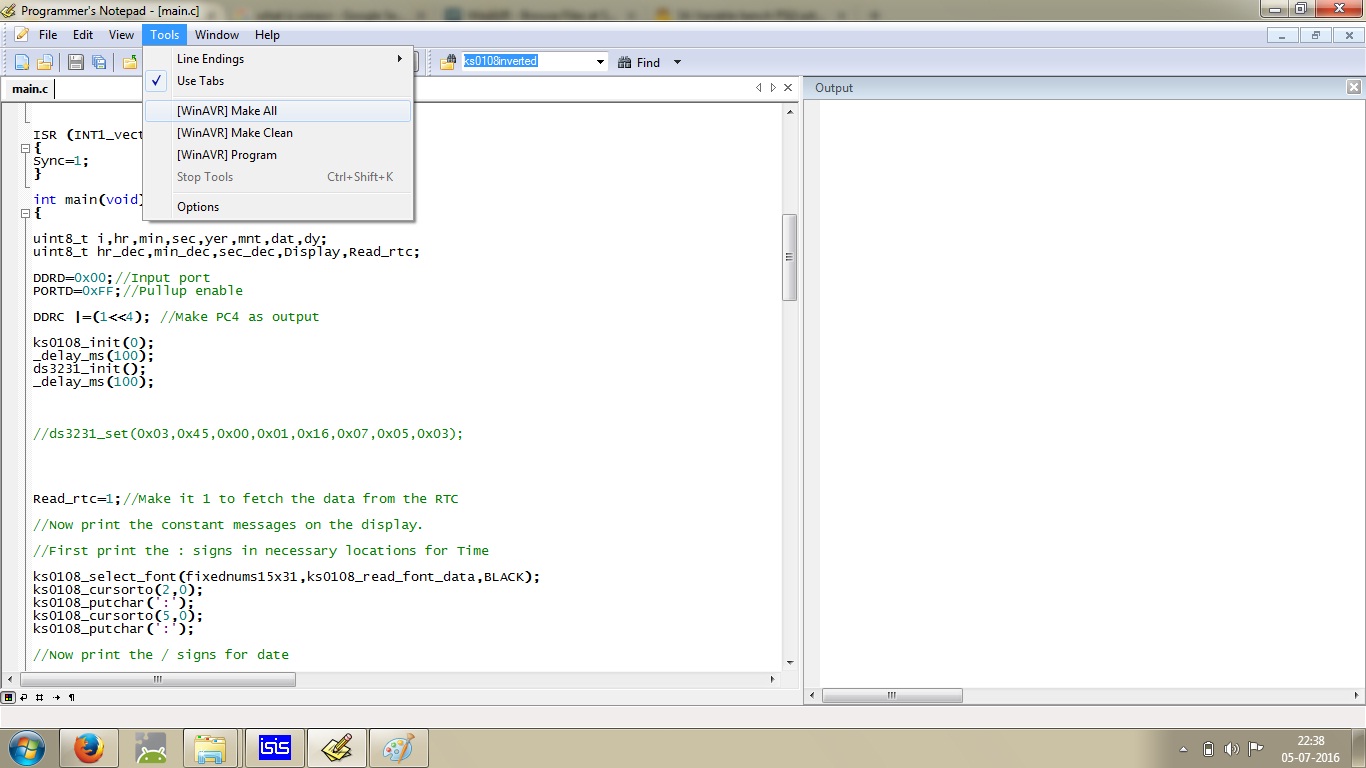This screenshot has width=1366, height=768.
Task: Open the Windows Start menu
Action: click(x=26, y=748)
